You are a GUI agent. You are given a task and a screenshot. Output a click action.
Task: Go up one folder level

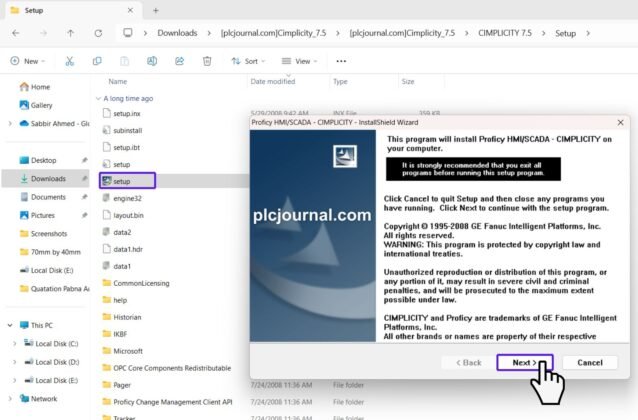[69, 33]
